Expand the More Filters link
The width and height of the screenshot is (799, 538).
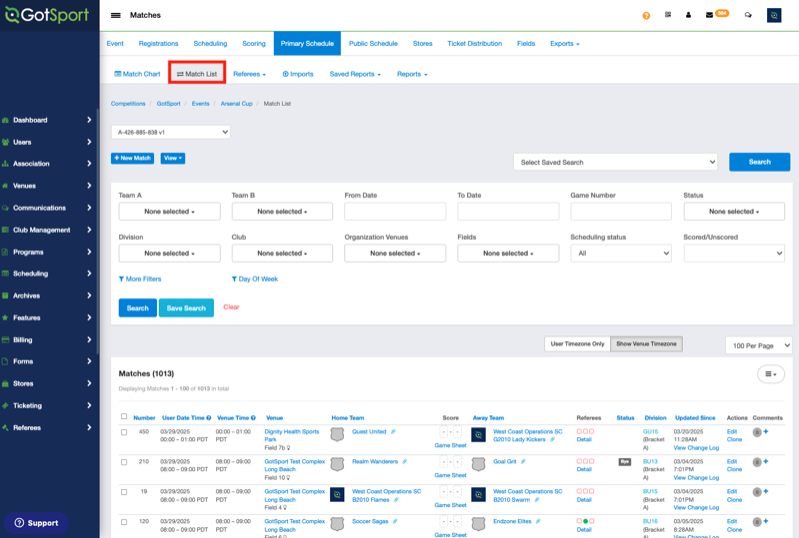coord(140,279)
